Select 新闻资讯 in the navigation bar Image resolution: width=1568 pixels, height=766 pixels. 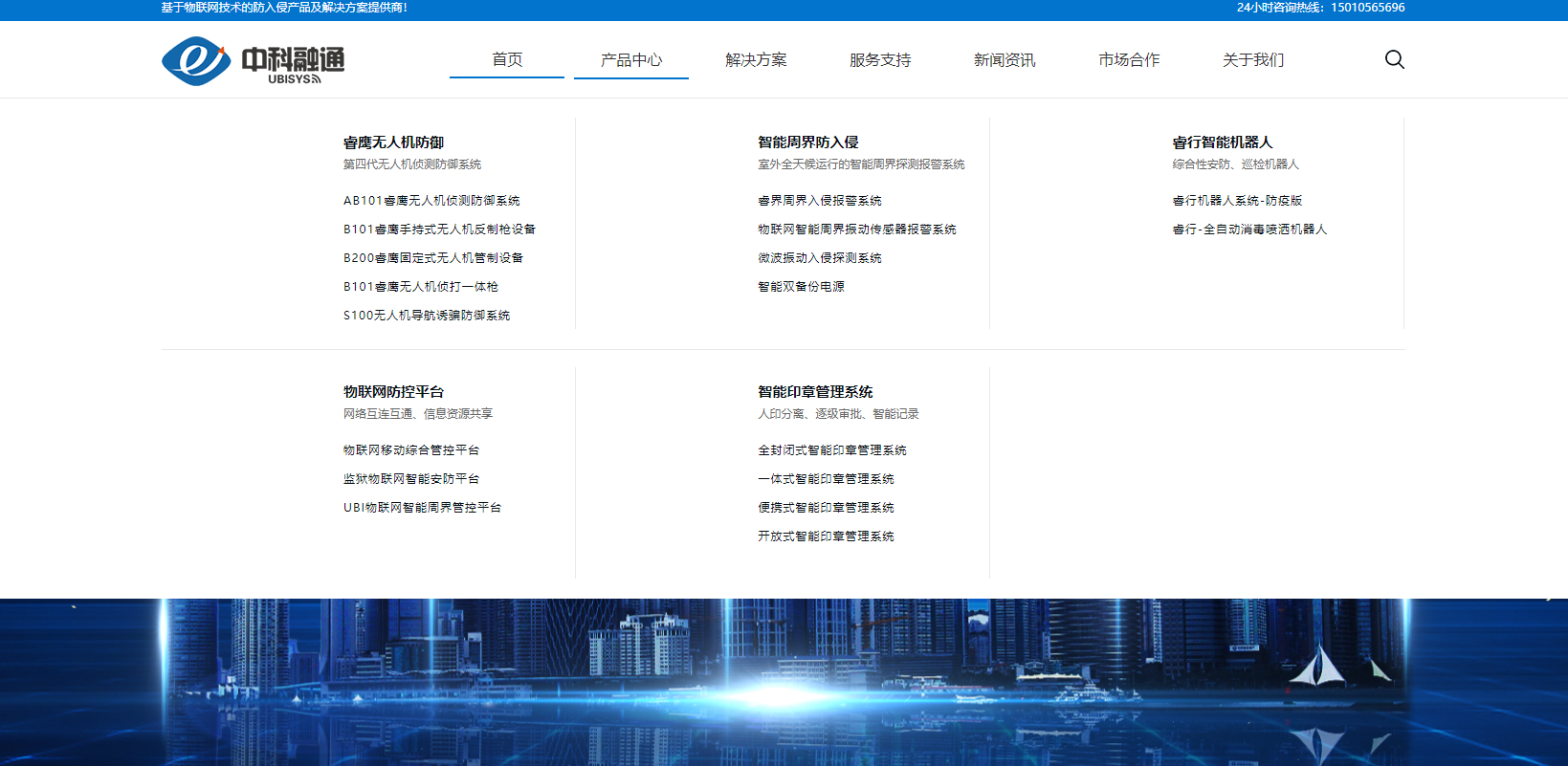tap(1005, 59)
